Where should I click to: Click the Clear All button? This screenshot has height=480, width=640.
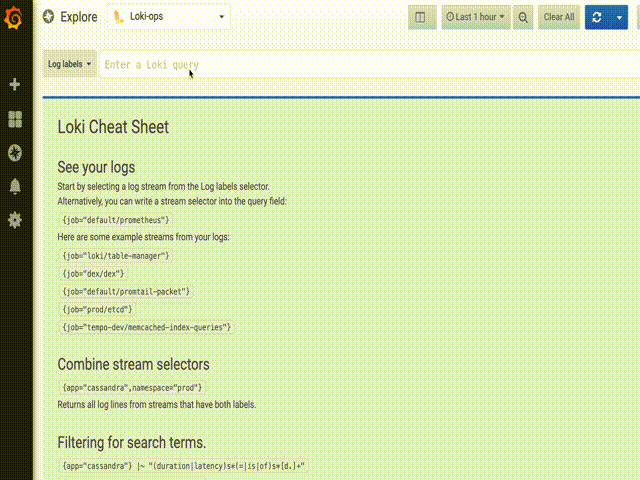pyautogui.click(x=559, y=17)
